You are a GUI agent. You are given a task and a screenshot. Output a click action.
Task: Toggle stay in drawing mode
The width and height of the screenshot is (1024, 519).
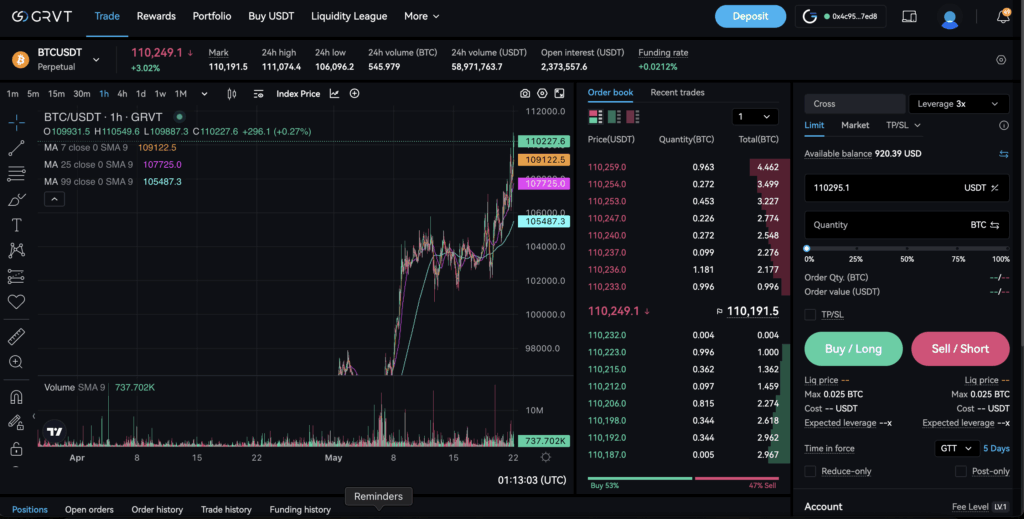16,423
